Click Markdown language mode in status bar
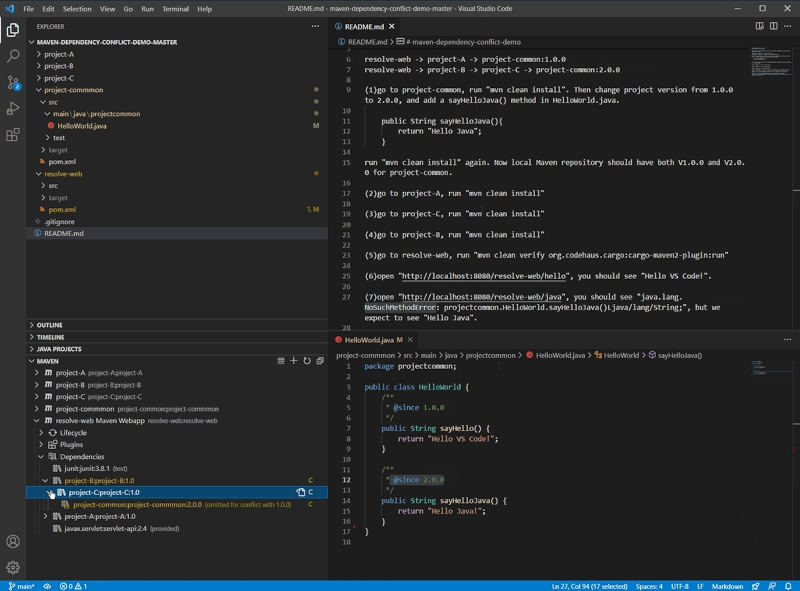 tap(728, 586)
